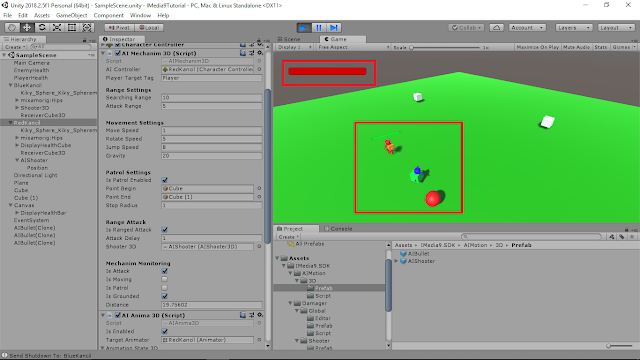Open AI Mechanim 3D gear settings

coord(260,53)
